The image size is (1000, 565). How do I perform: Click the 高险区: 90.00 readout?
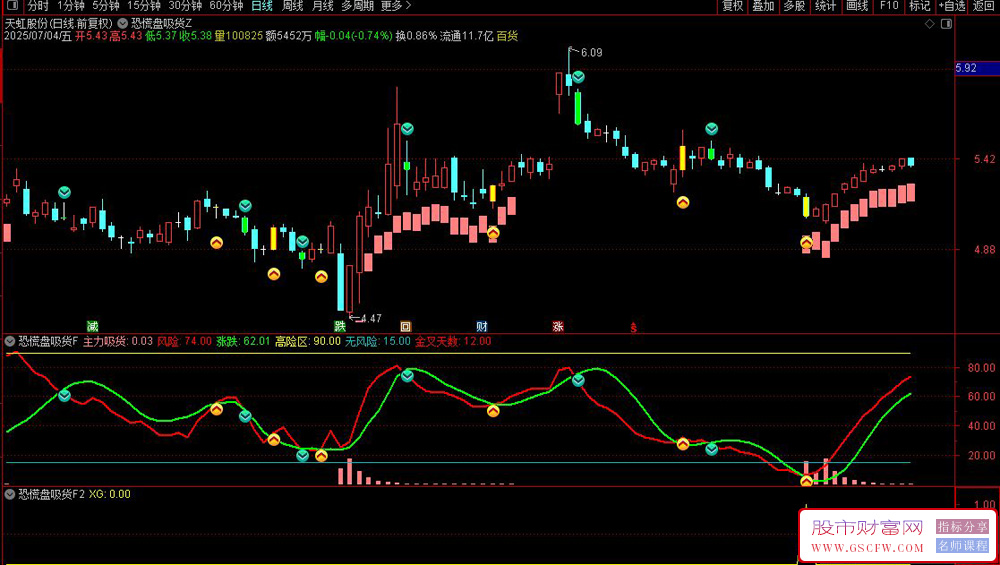(x=307, y=341)
